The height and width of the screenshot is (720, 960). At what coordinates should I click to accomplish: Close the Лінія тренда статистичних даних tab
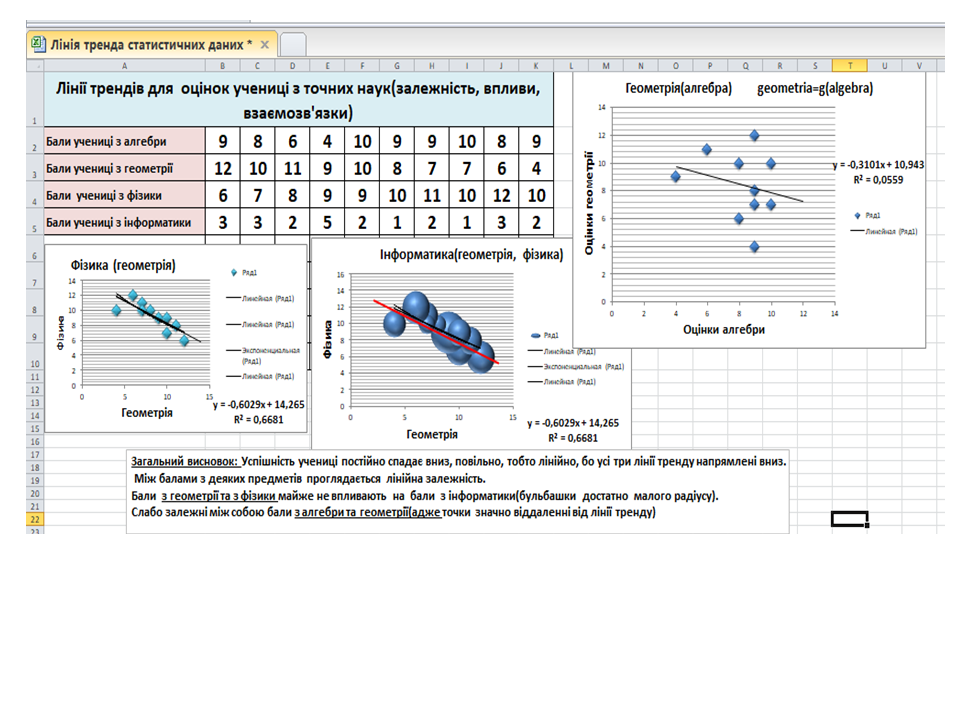264,45
